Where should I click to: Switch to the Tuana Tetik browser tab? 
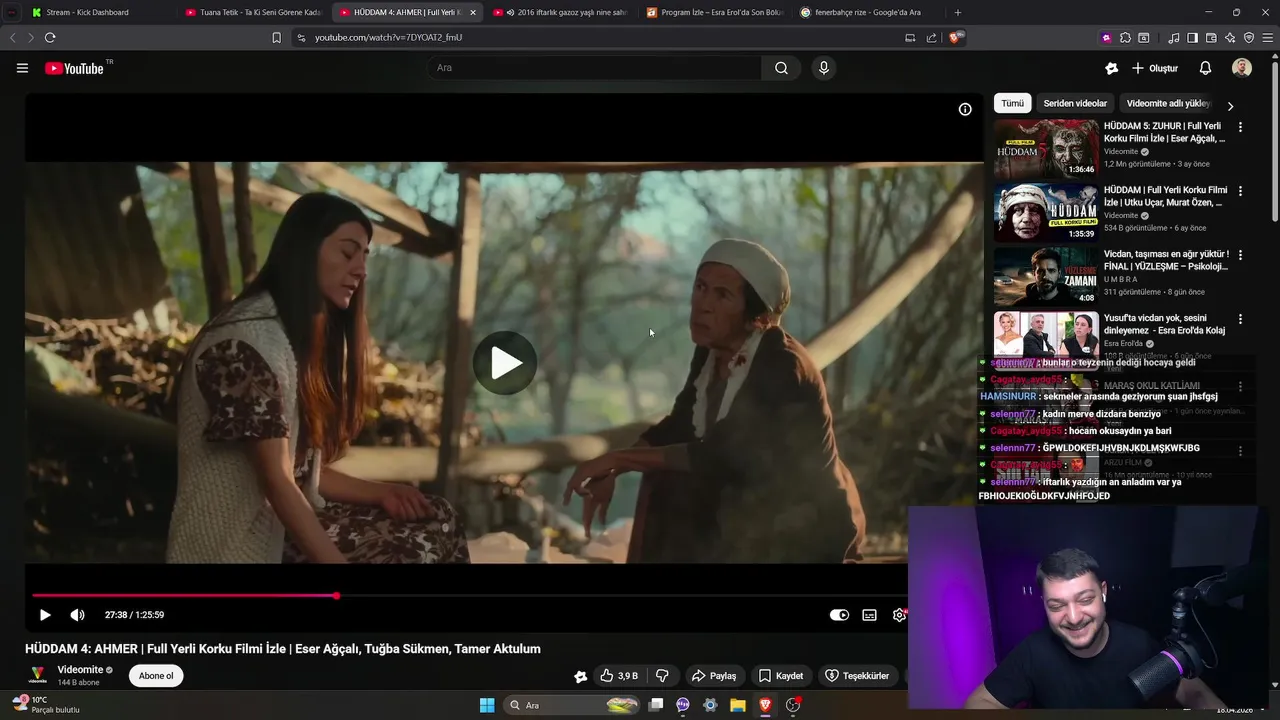(255, 12)
